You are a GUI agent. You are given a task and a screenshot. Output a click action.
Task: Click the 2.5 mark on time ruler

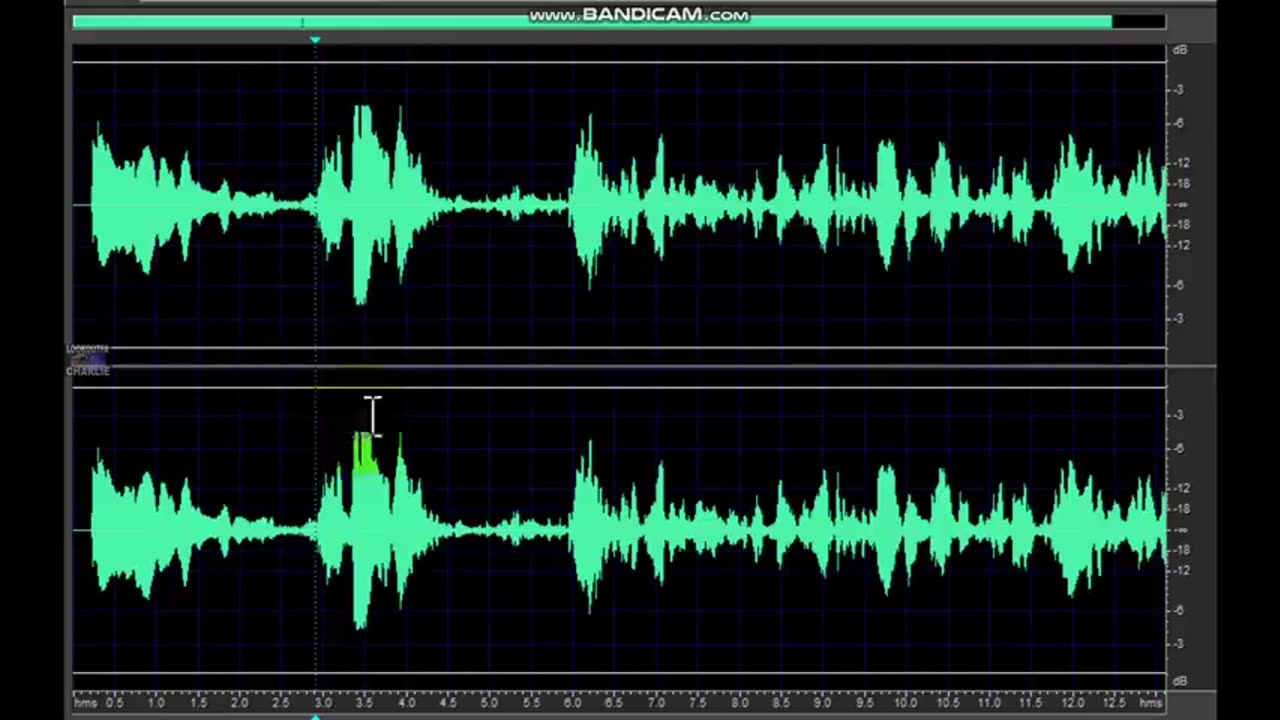281,703
